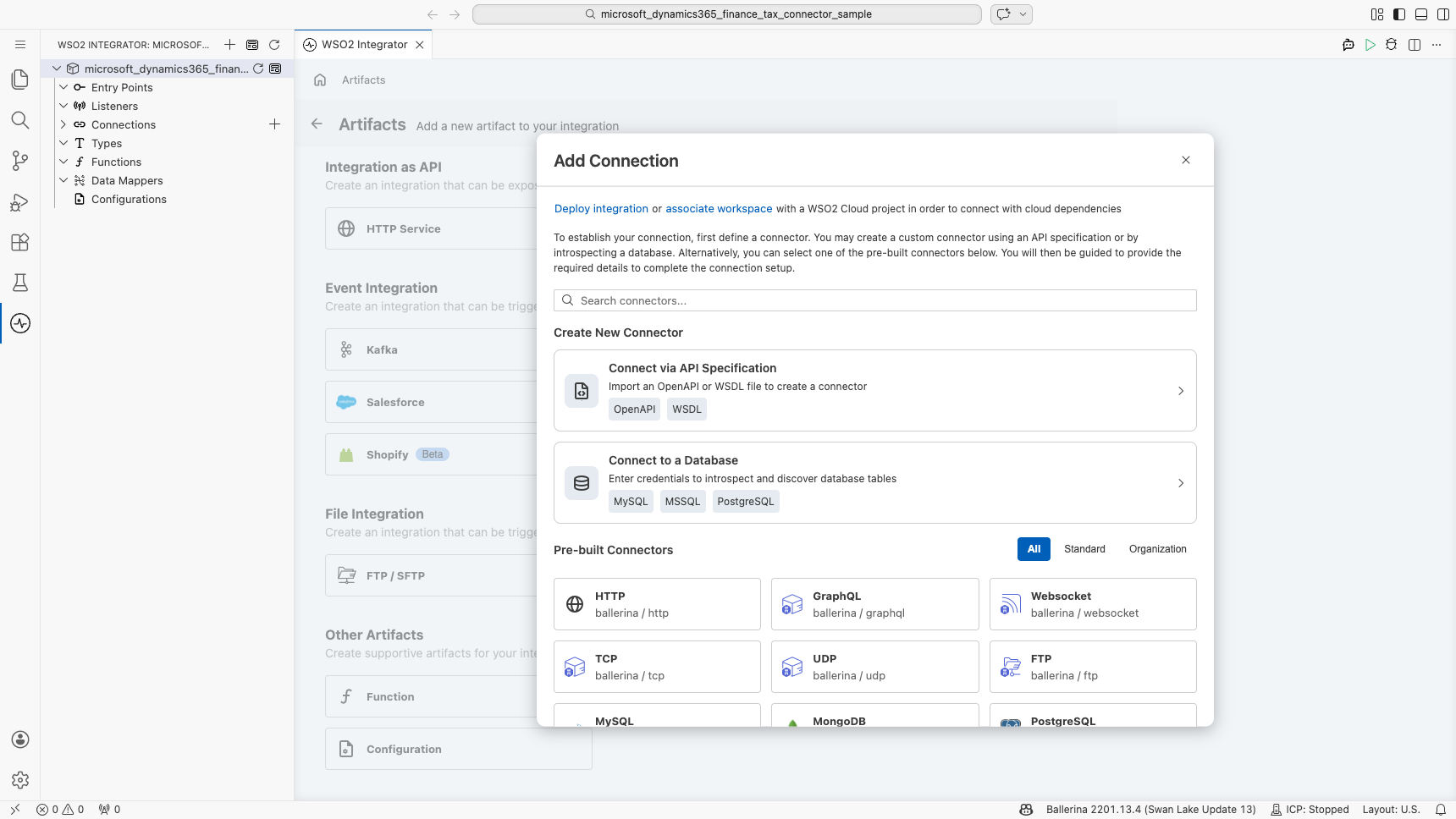Close the WSO2 Integrator editor tab
This screenshot has height=819, width=1456.
(x=420, y=45)
